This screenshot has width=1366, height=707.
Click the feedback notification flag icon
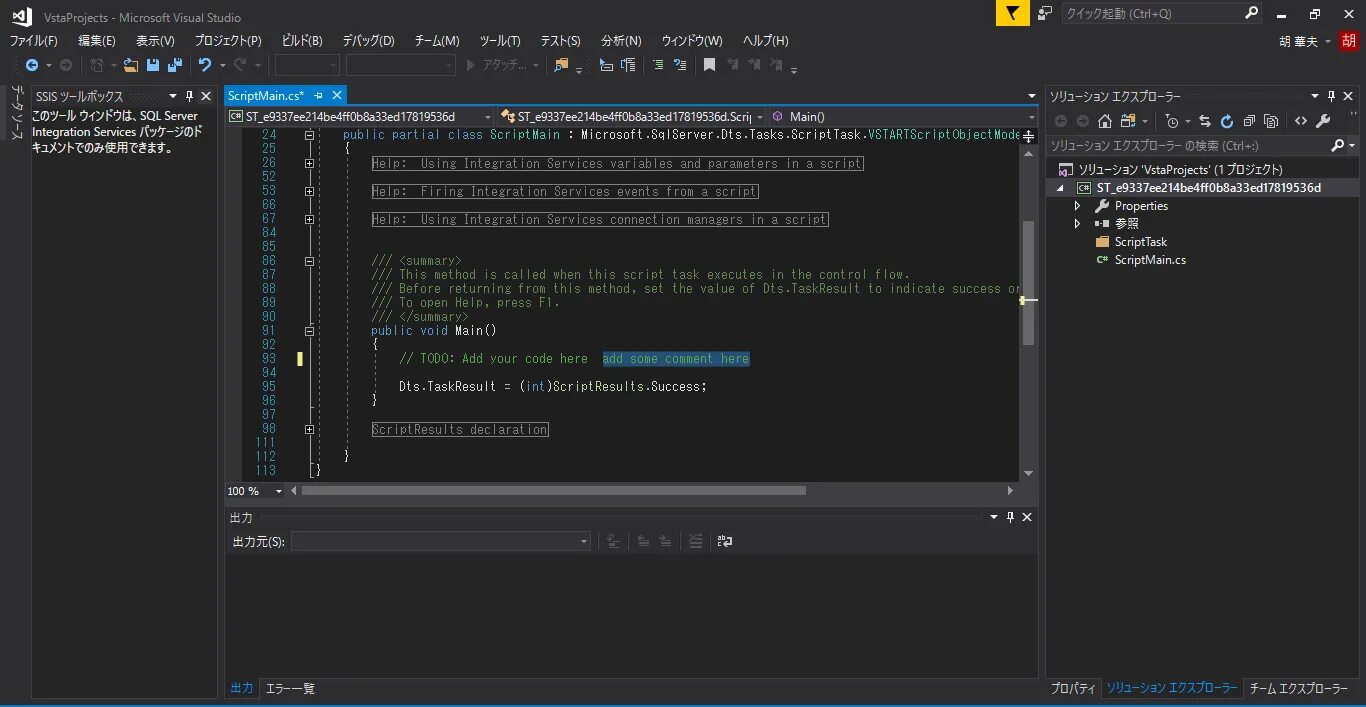tap(1012, 13)
